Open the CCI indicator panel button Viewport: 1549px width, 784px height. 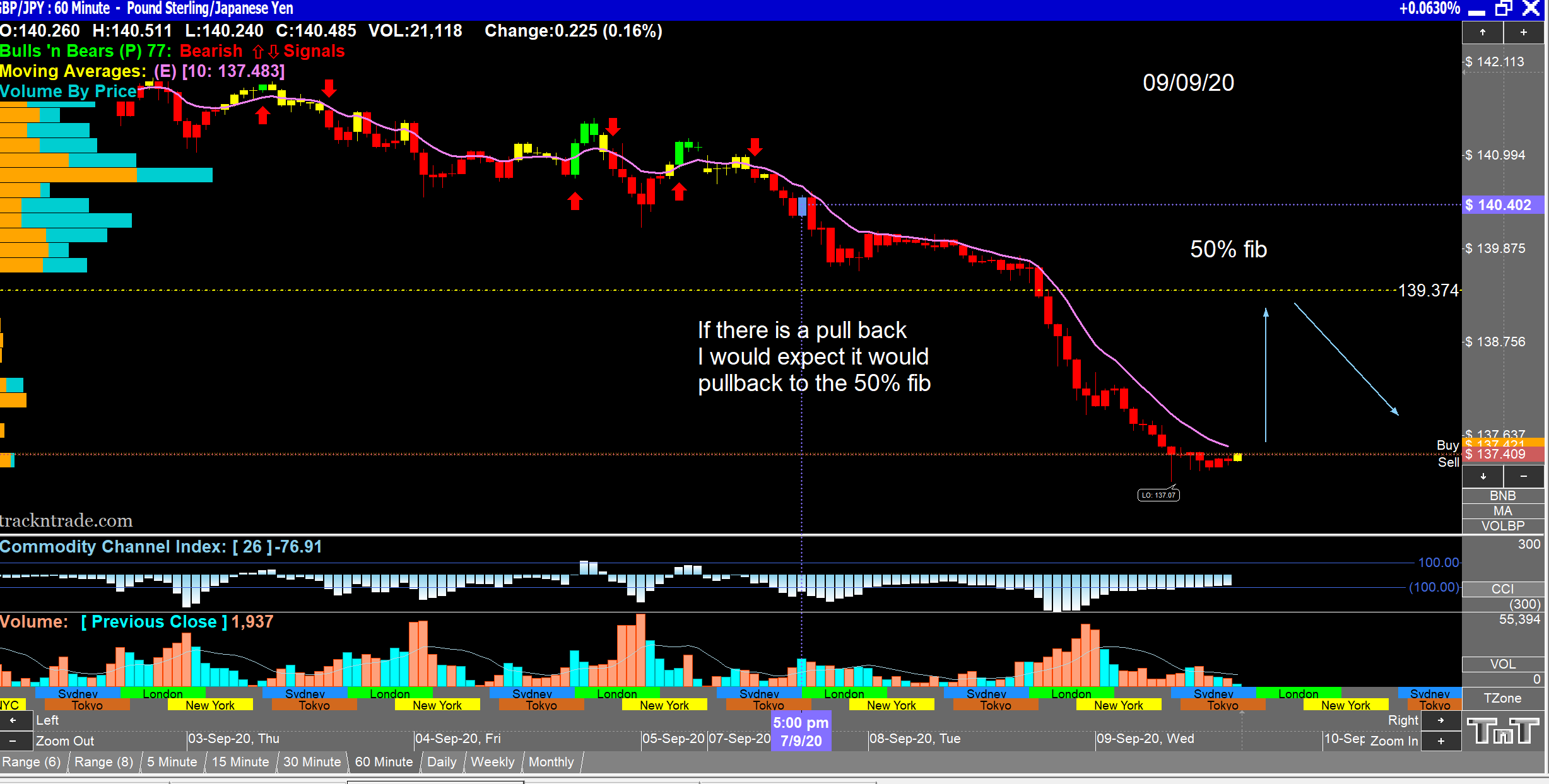click(x=1502, y=588)
